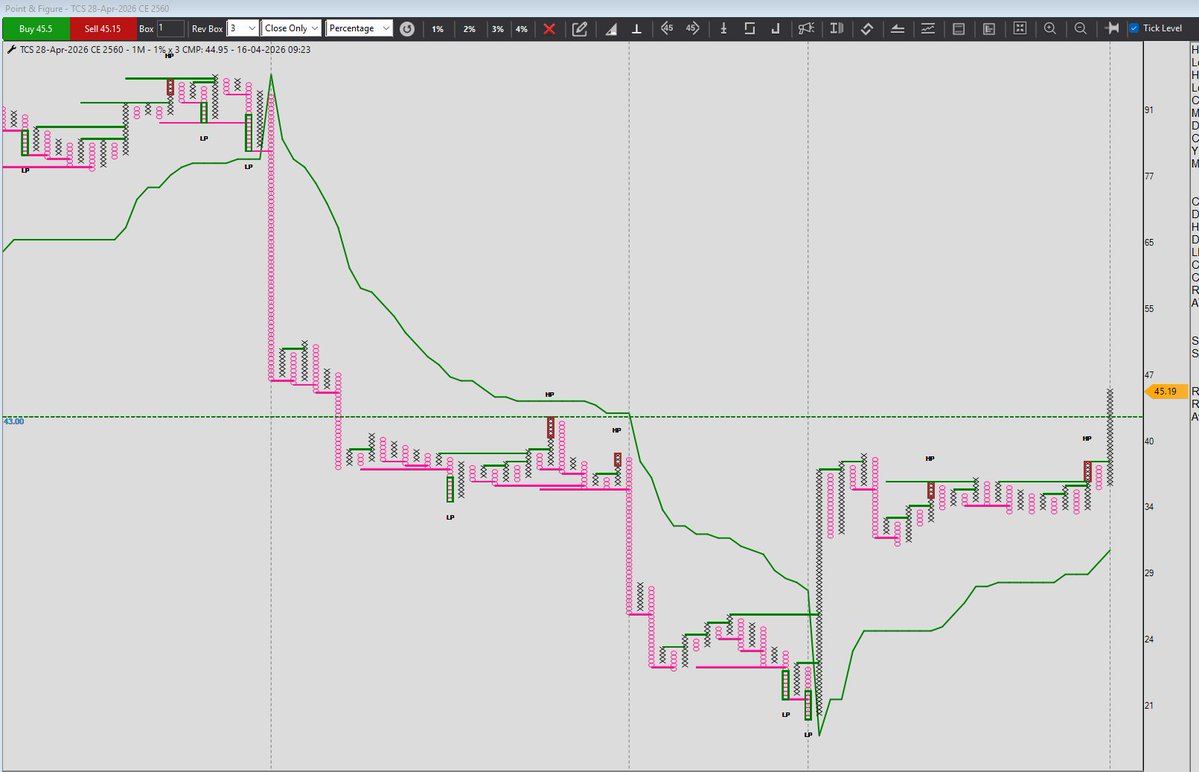Click the circular refresh icon
1199x772 pixels.
coord(408,28)
